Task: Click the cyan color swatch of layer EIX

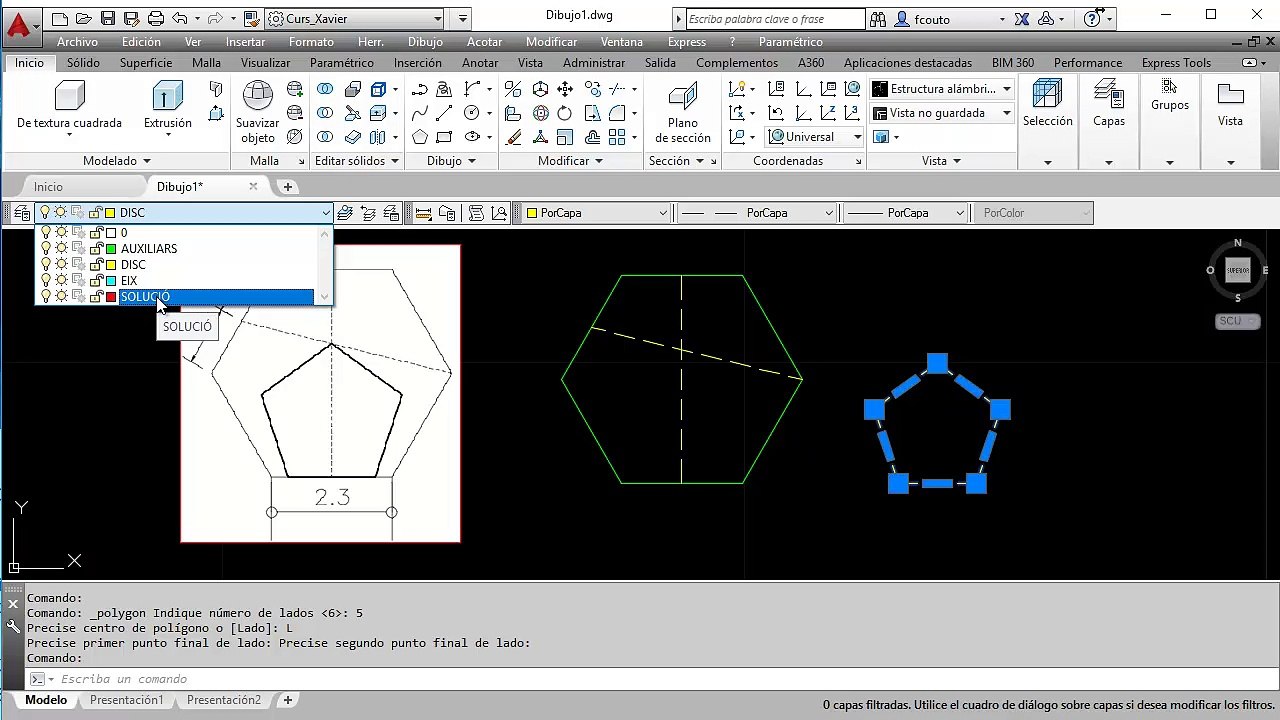Action: 111,281
